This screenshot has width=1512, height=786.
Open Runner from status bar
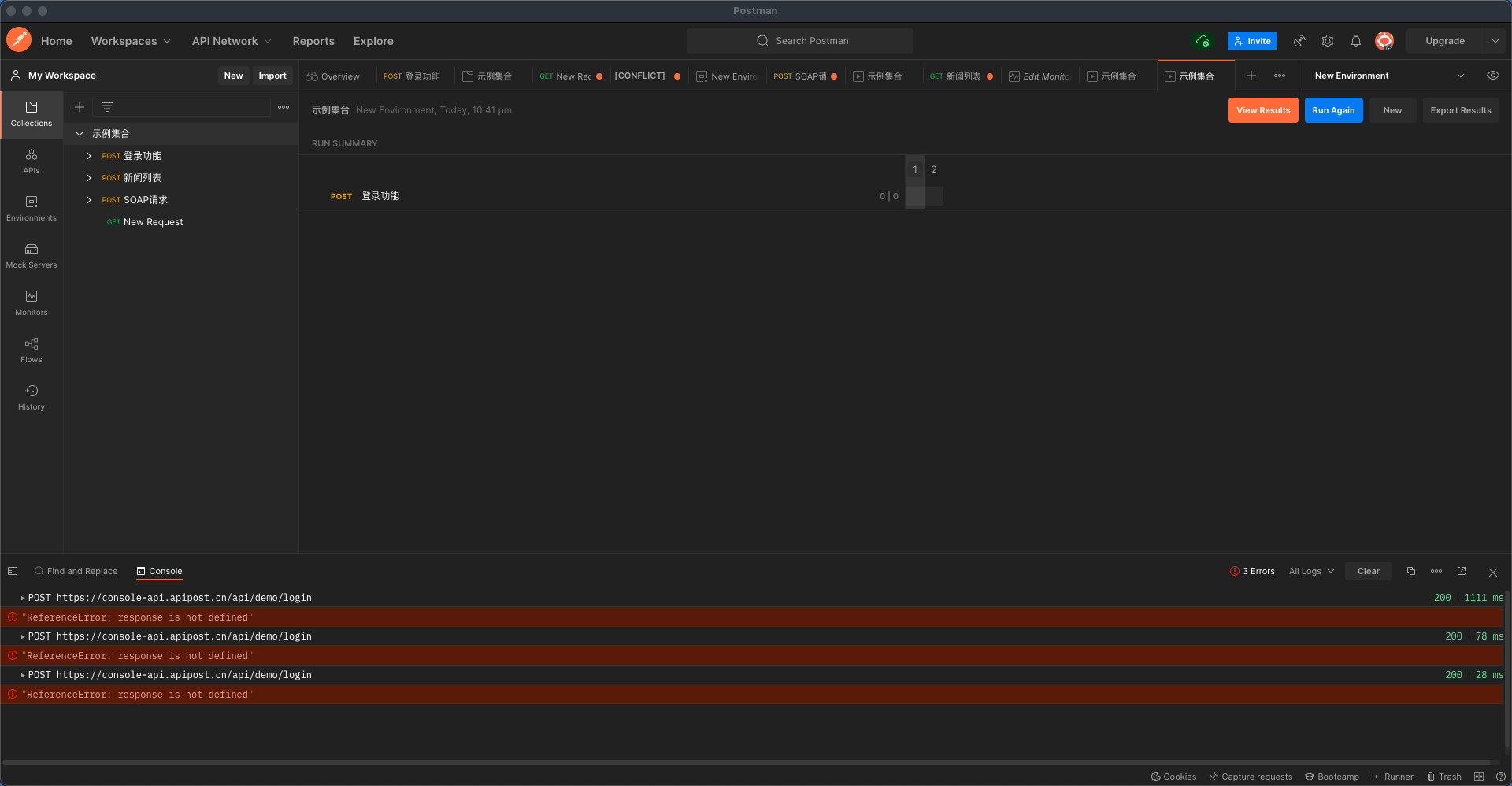[1392, 777]
